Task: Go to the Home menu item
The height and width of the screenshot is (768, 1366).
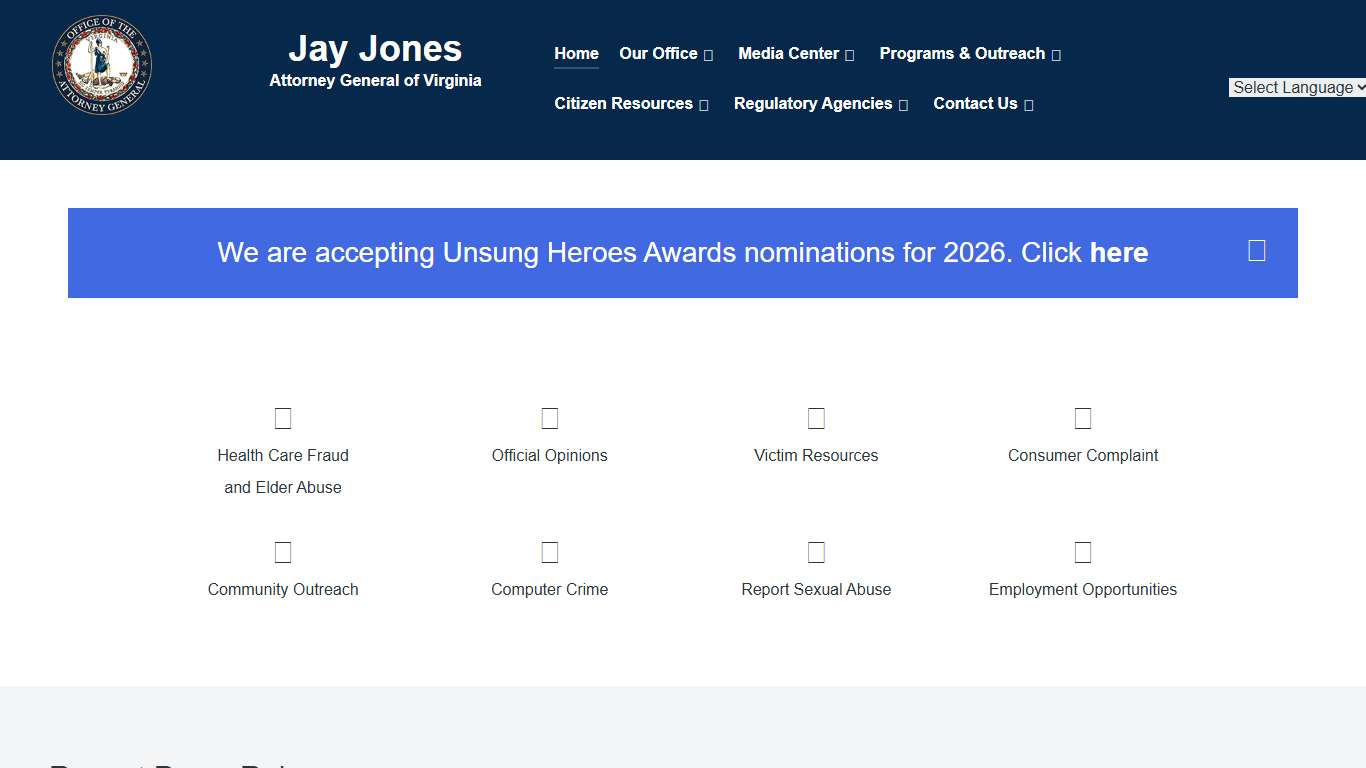Action: [x=576, y=54]
